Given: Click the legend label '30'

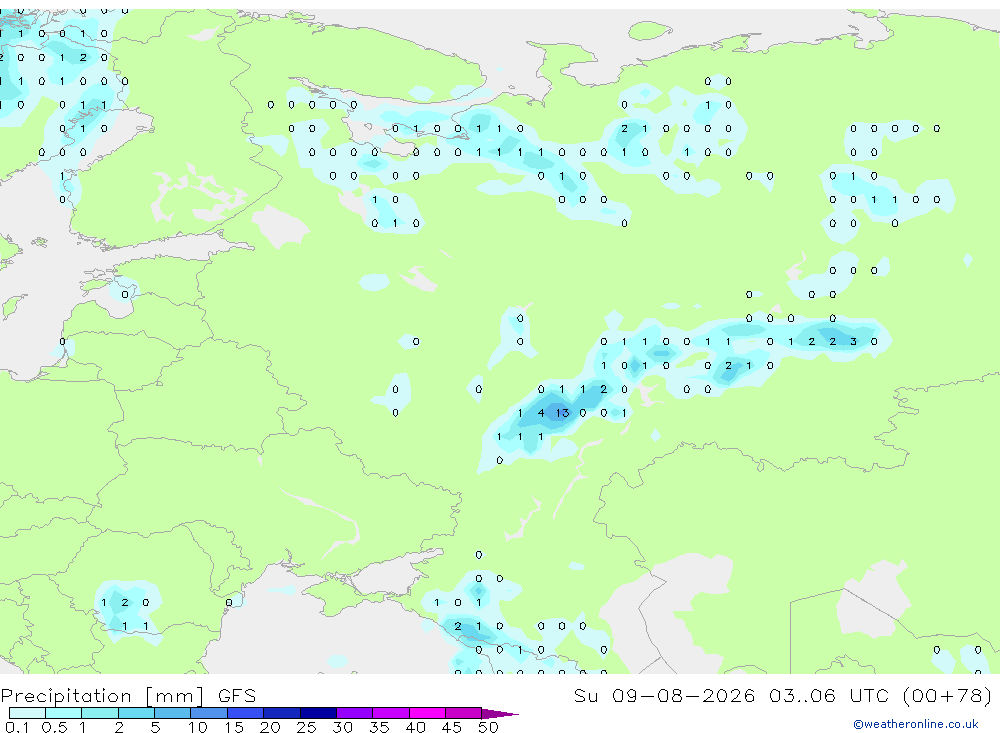Looking at the screenshot, I should (x=342, y=727).
